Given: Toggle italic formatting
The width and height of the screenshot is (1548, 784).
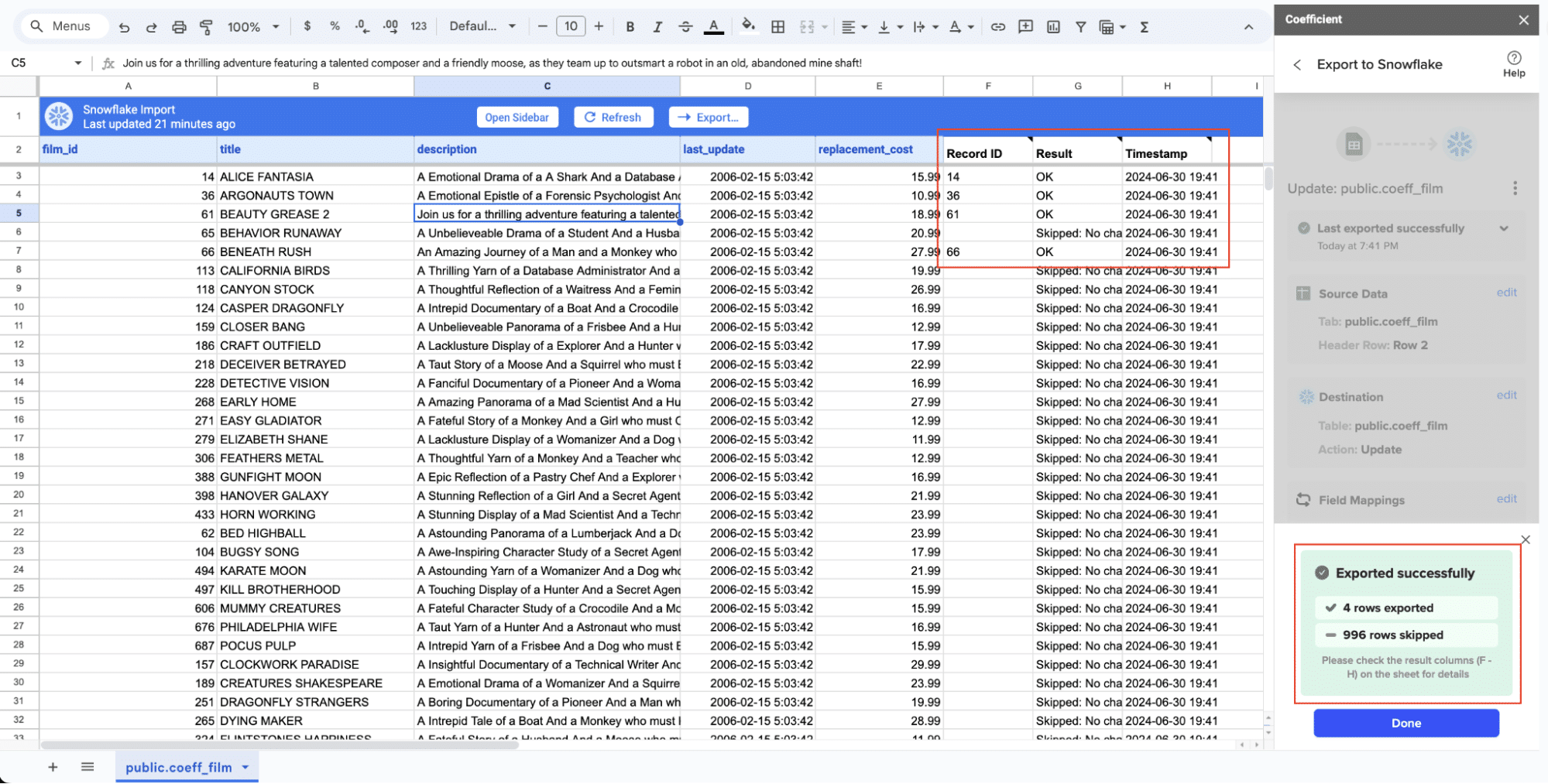Looking at the screenshot, I should click(657, 27).
